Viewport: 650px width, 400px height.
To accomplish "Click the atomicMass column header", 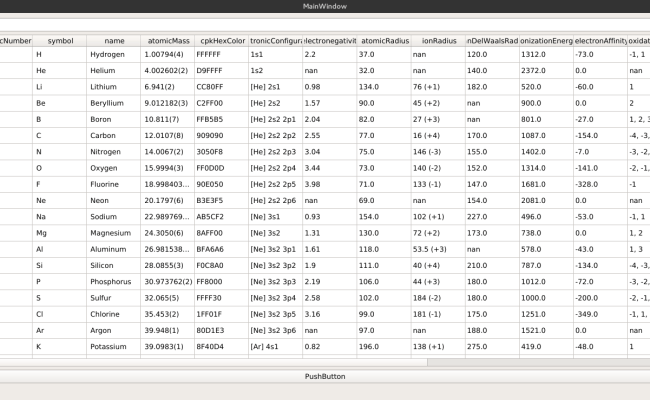I will (x=167, y=41).
